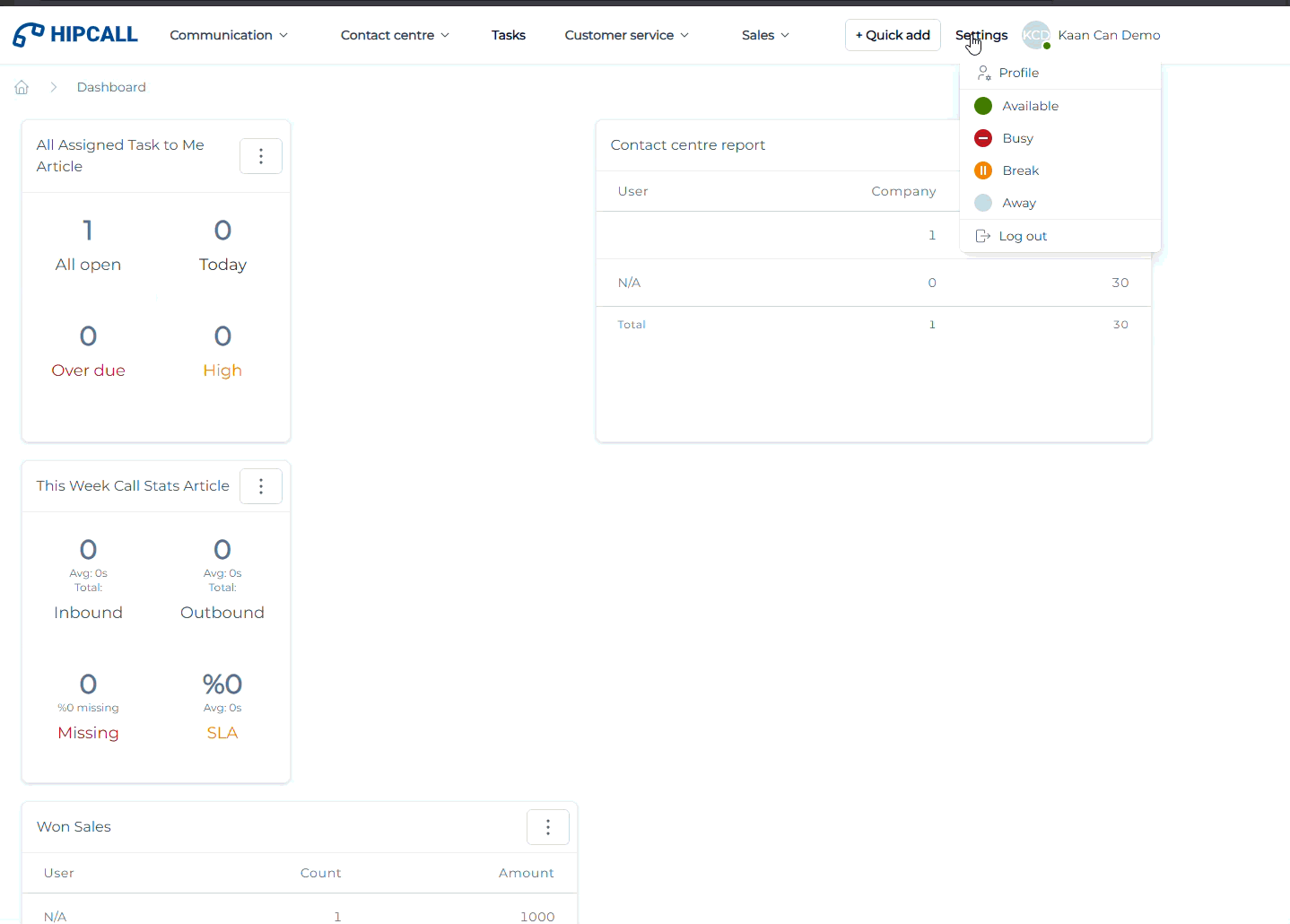Expand the Contact centre dropdown menu

click(x=395, y=35)
